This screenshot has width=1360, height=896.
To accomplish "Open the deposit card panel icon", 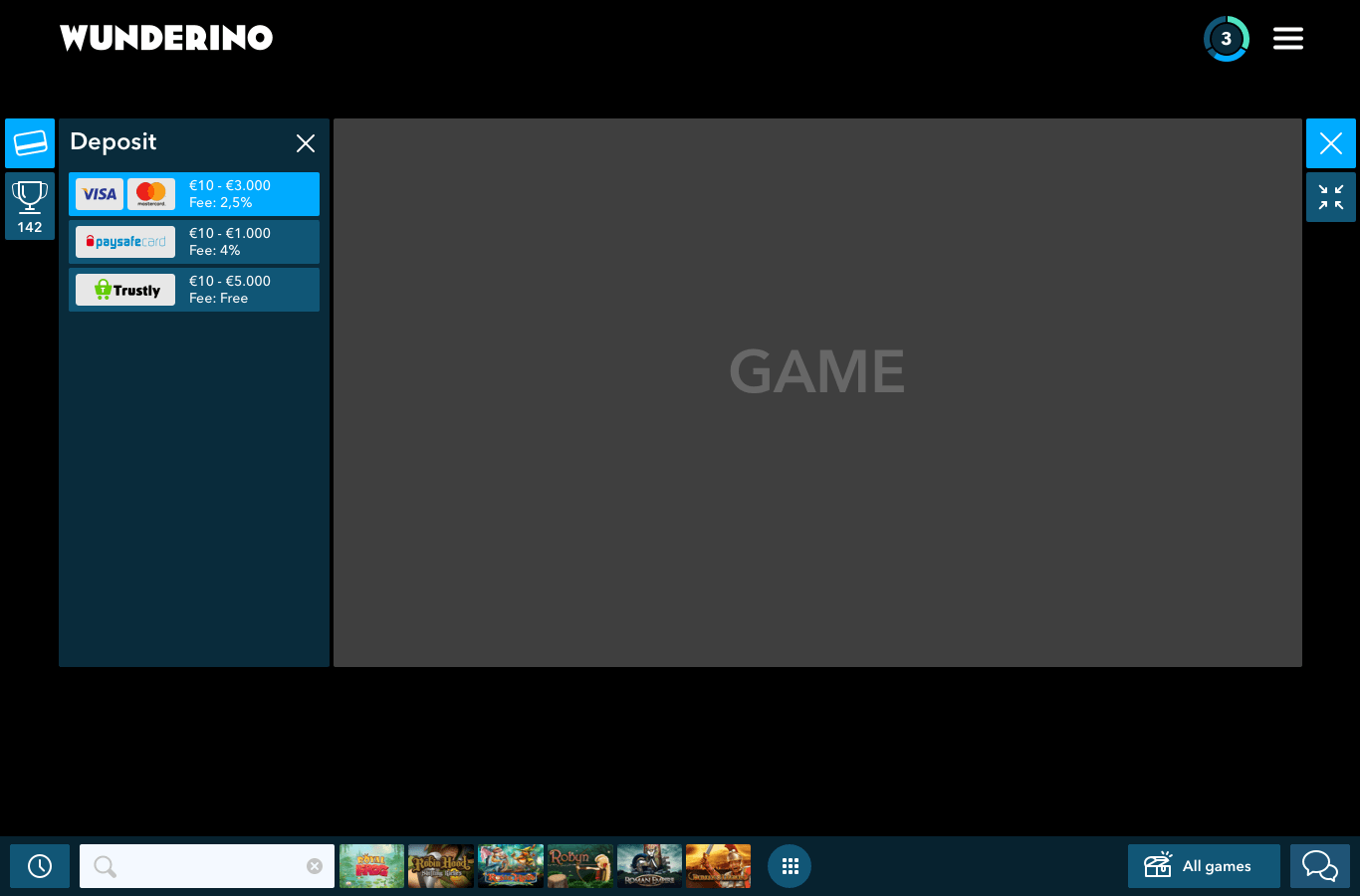I will pos(30,143).
